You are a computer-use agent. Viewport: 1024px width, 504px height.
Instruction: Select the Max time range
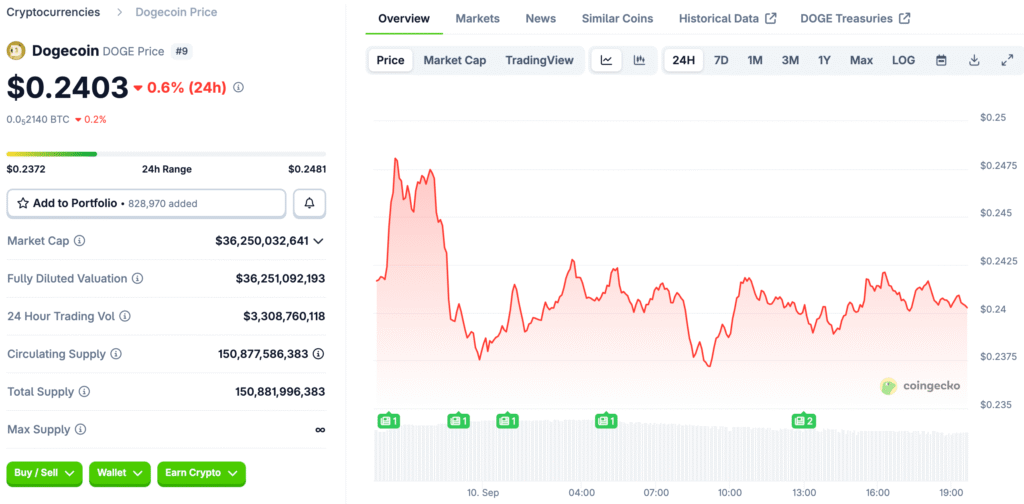(x=861, y=60)
